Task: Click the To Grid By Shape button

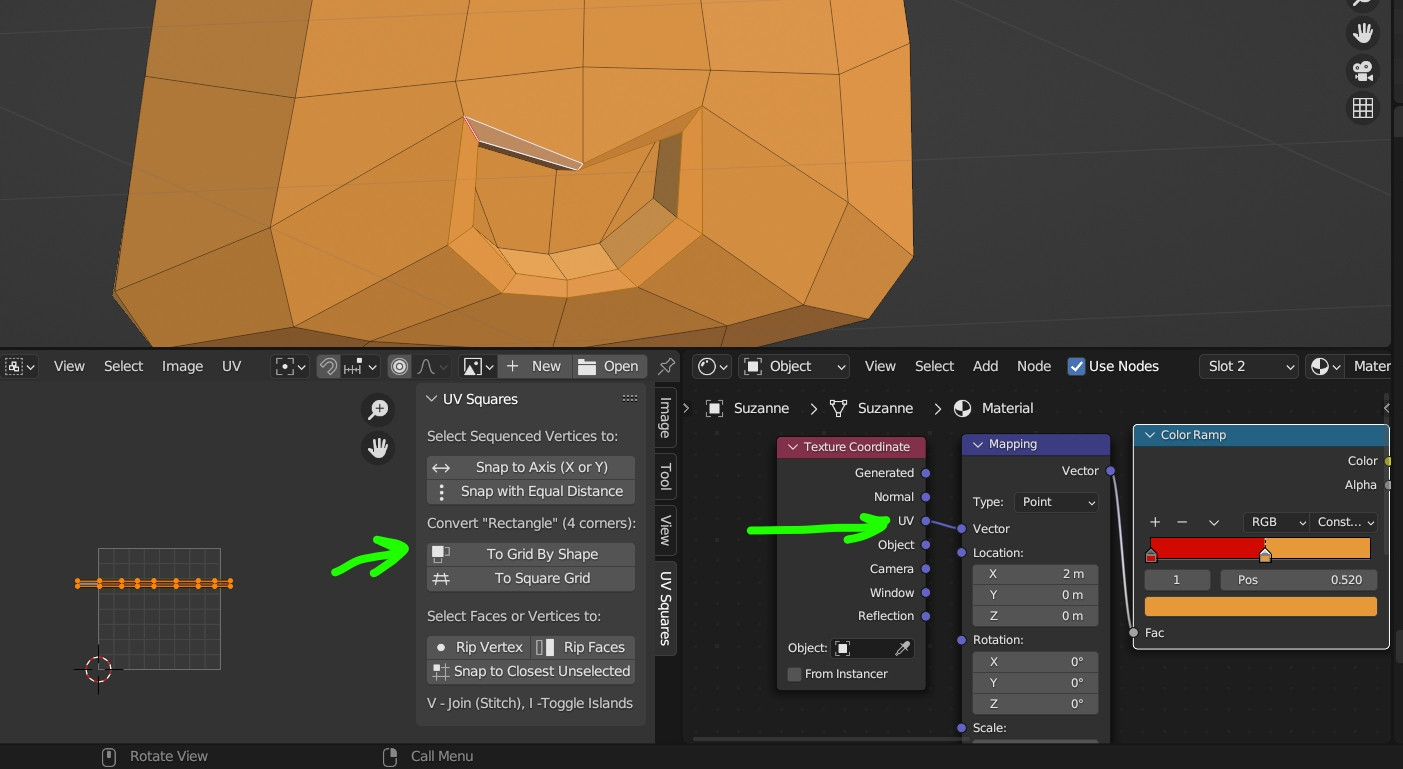Action: 531,554
